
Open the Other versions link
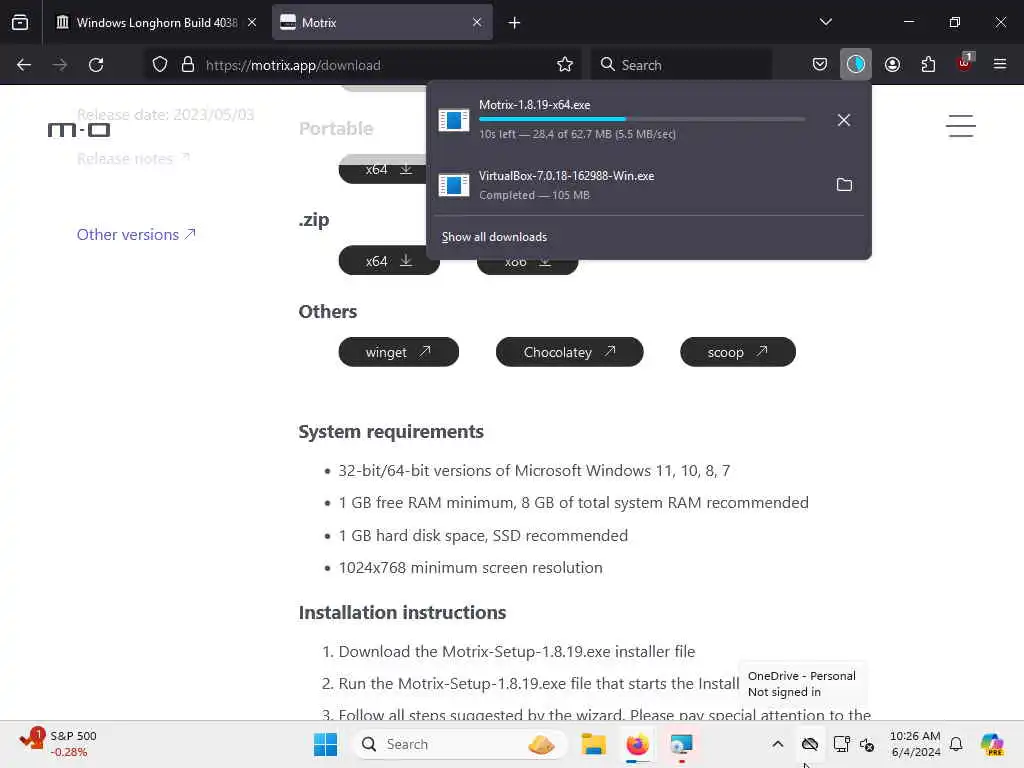[x=136, y=234]
